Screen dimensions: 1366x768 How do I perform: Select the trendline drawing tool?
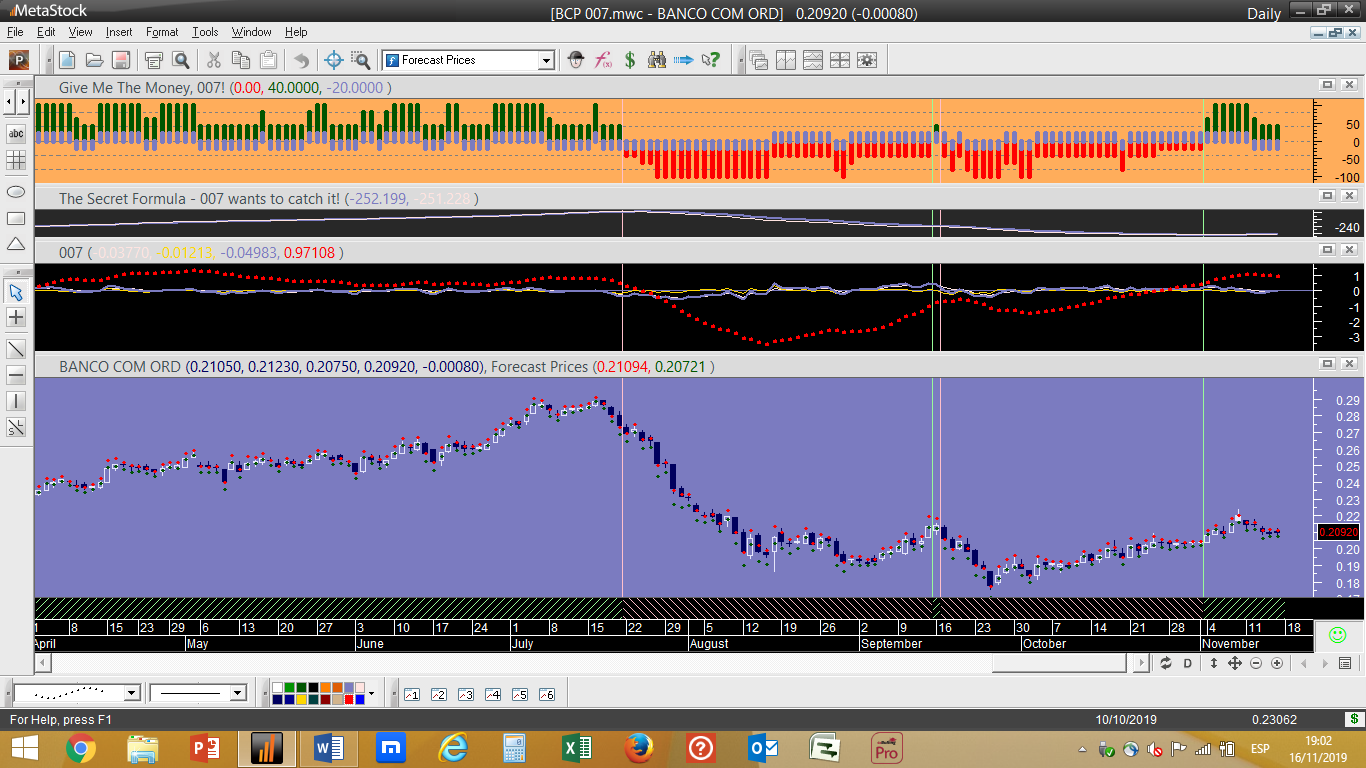coord(16,349)
